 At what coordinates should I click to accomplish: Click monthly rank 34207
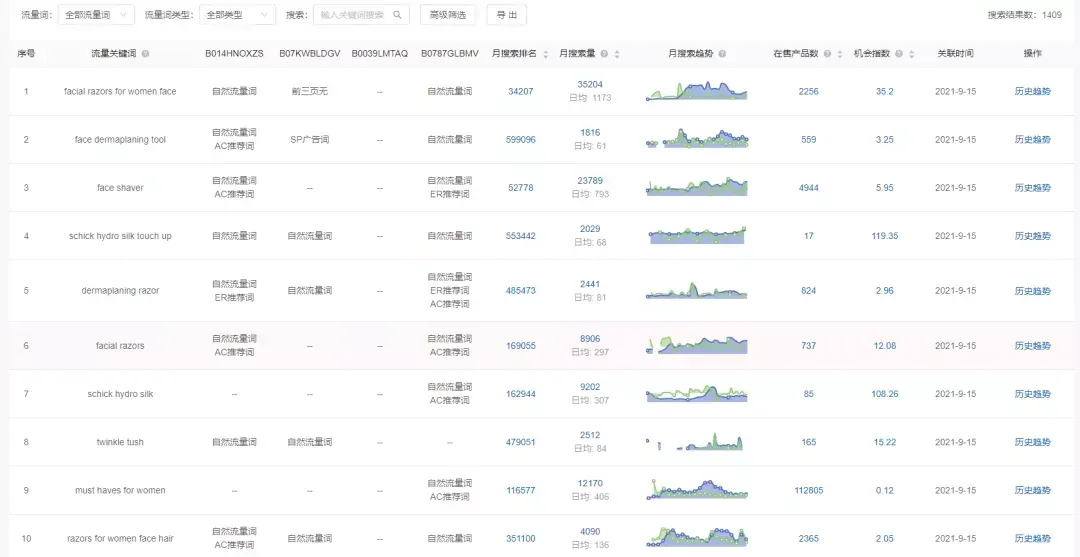521,91
